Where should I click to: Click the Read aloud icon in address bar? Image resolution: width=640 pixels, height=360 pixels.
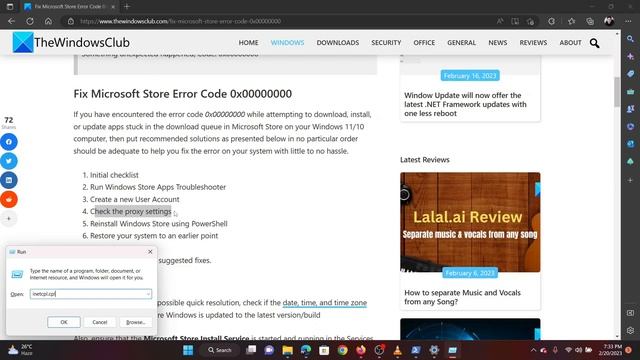coord(500,21)
